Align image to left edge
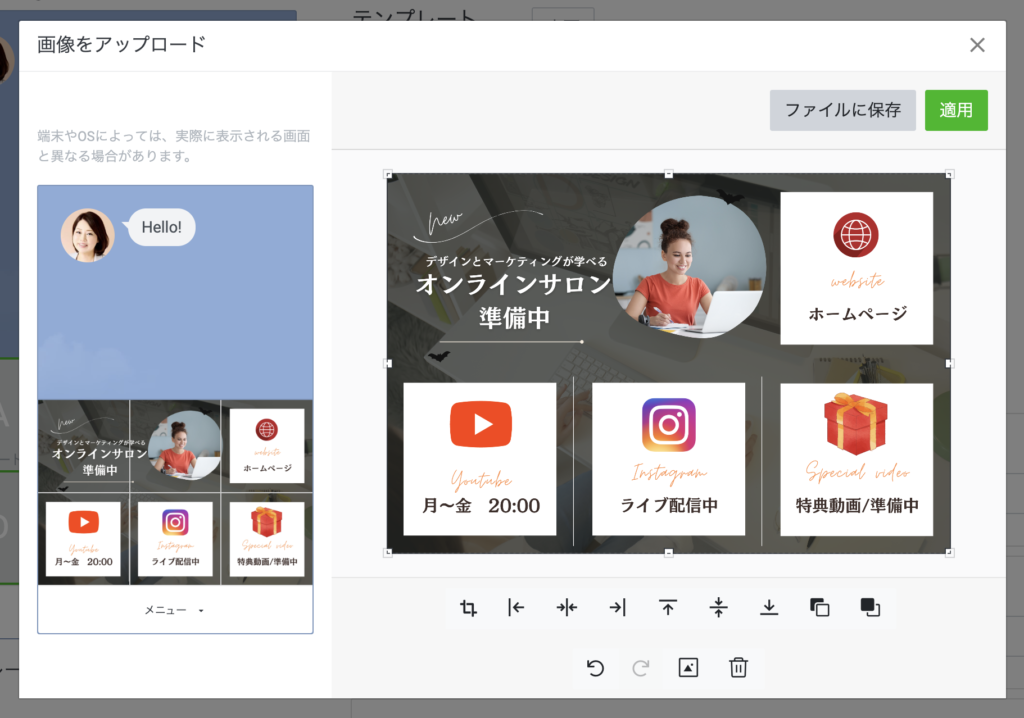Viewport: 1024px width, 718px height. tap(517, 608)
